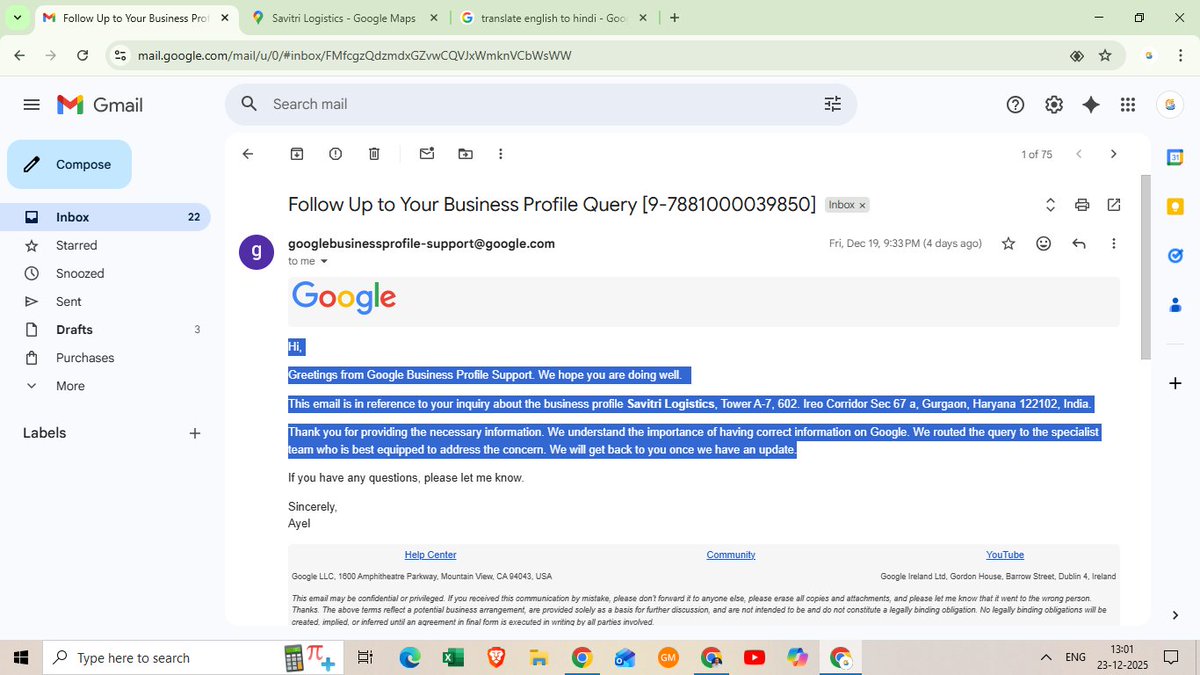Image resolution: width=1200 pixels, height=675 pixels.
Task: Open Windows Start menu
Action: (x=21, y=657)
